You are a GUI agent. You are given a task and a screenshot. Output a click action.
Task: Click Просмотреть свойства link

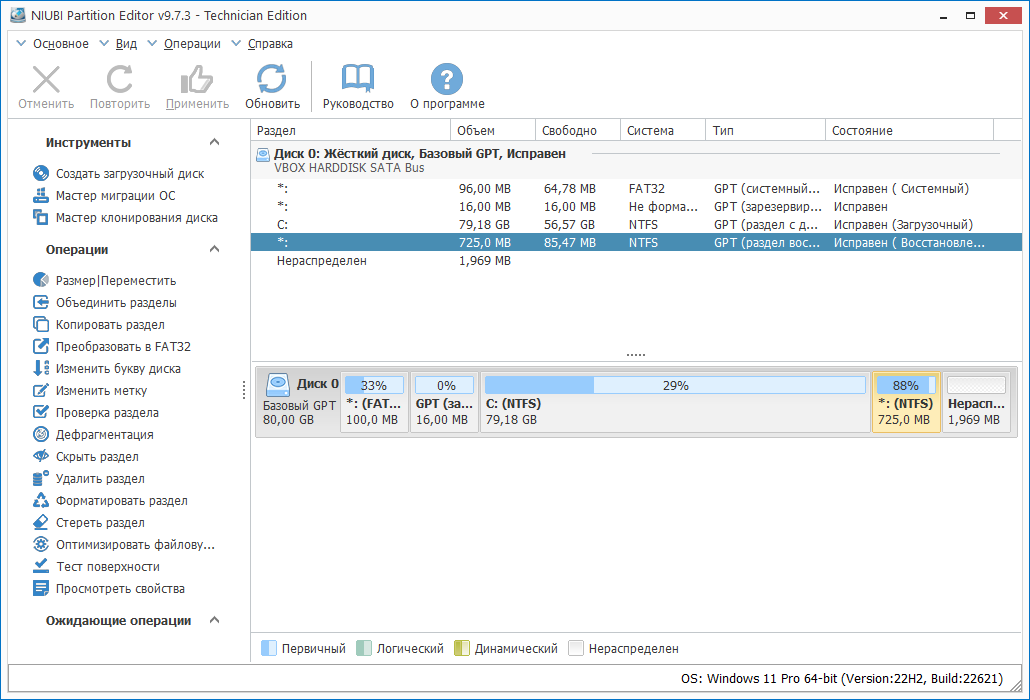pyautogui.click(x=120, y=589)
